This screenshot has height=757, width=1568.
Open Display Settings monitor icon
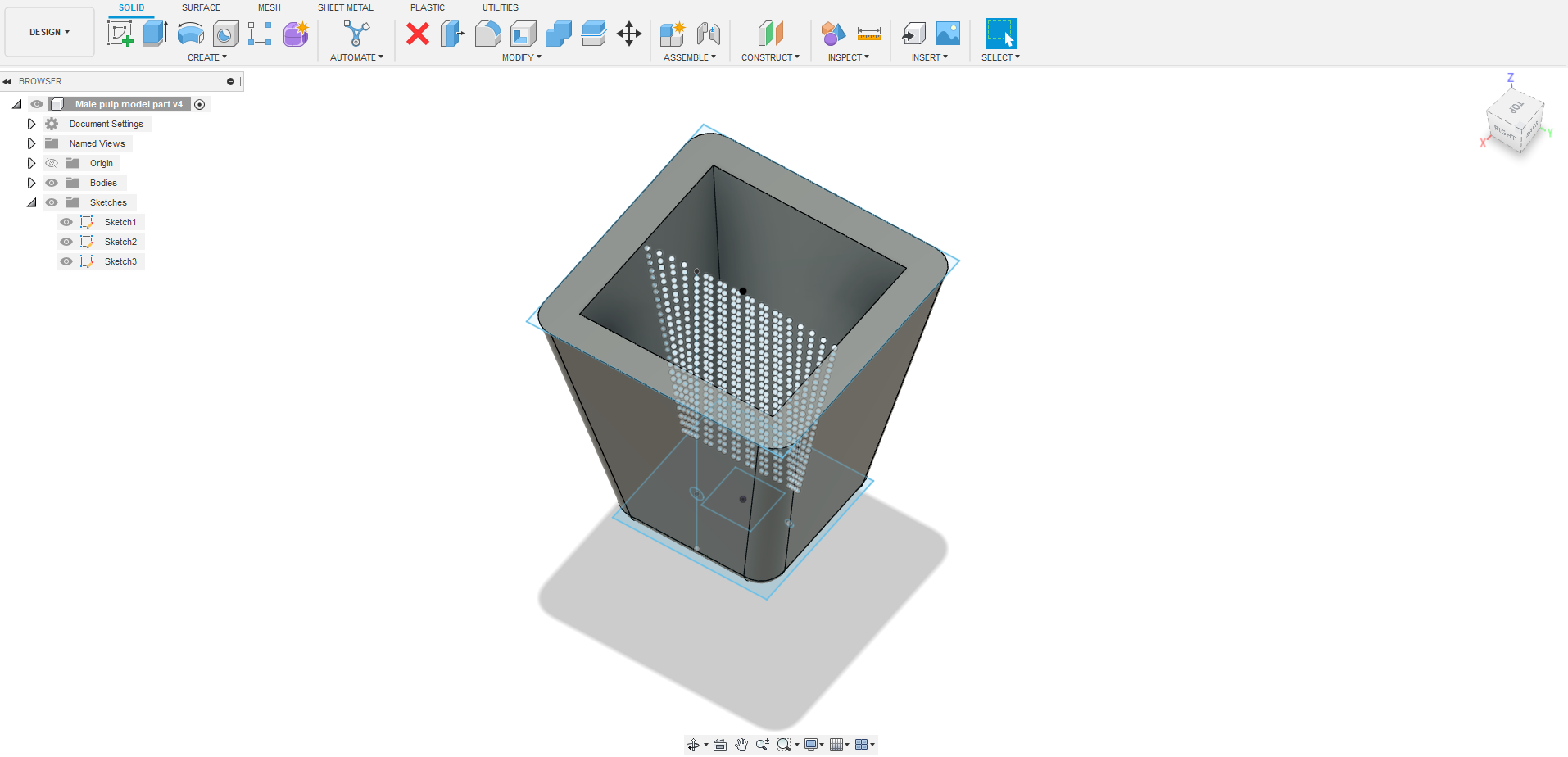pos(811,745)
